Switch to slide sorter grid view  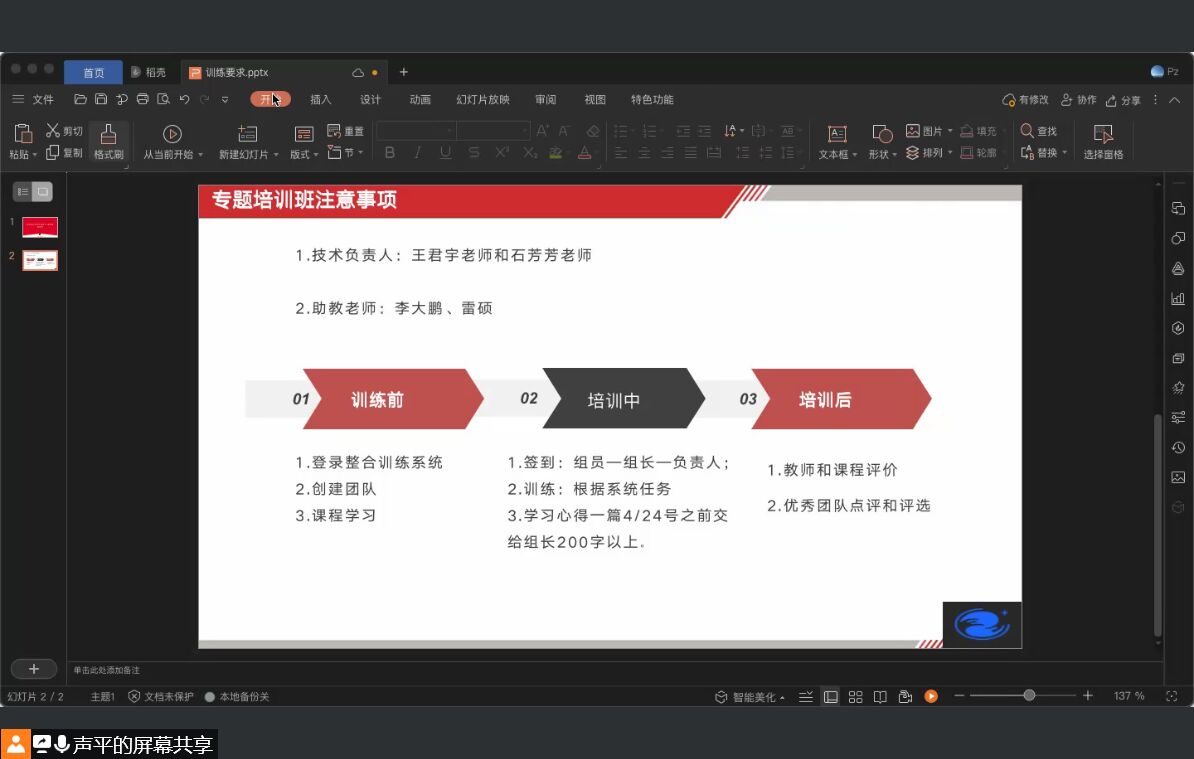coord(855,697)
